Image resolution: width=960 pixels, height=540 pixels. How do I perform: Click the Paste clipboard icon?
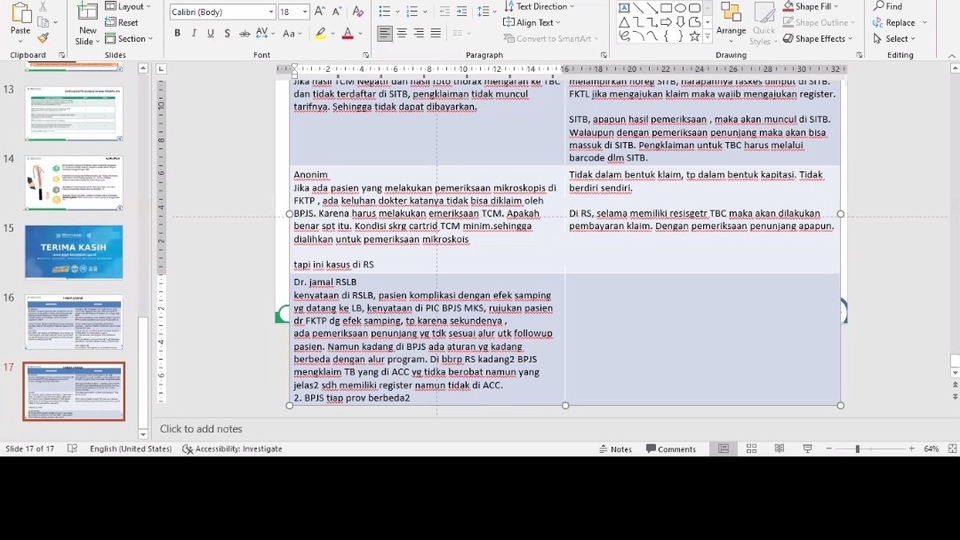(20, 13)
